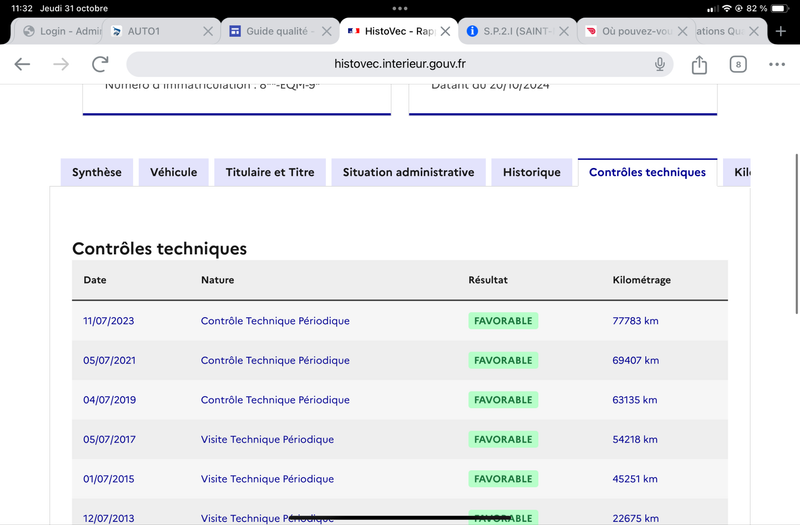Tap Contrôle Technique Périodique in 2023 row
The height and width of the screenshot is (525, 800).
(275, 321)
